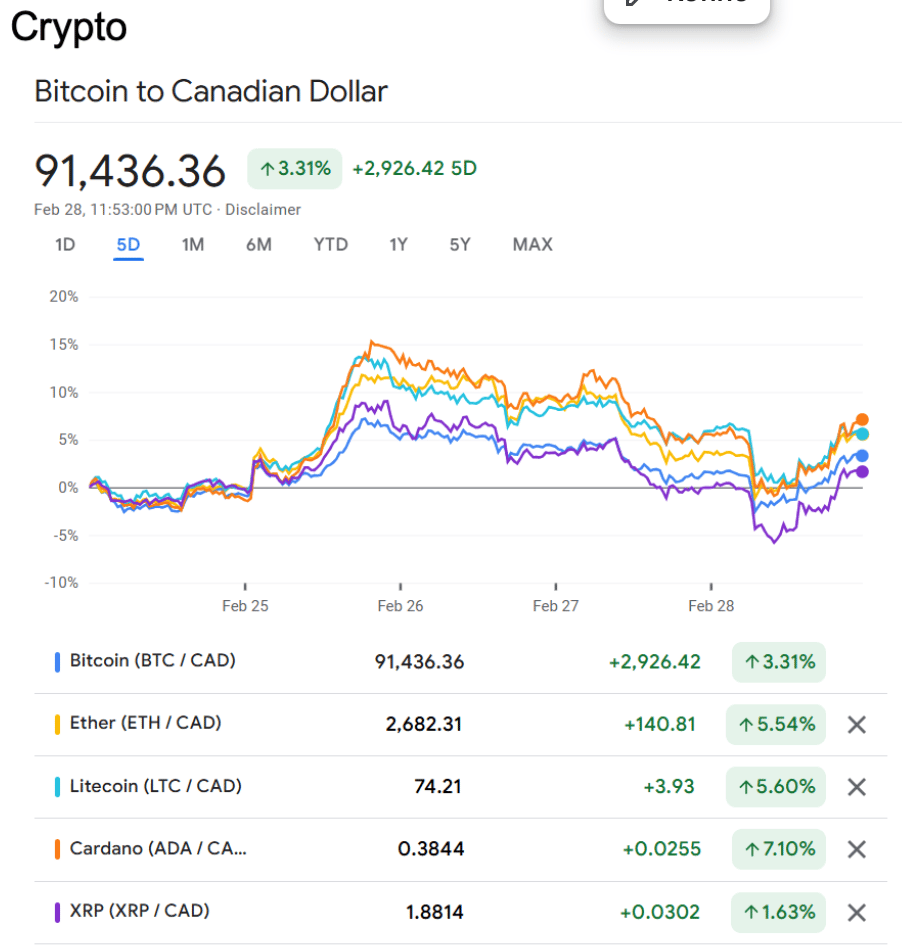Open Bitcoin (BTC / CAD) row
This screenshot has width=902, height=948.
152,660
